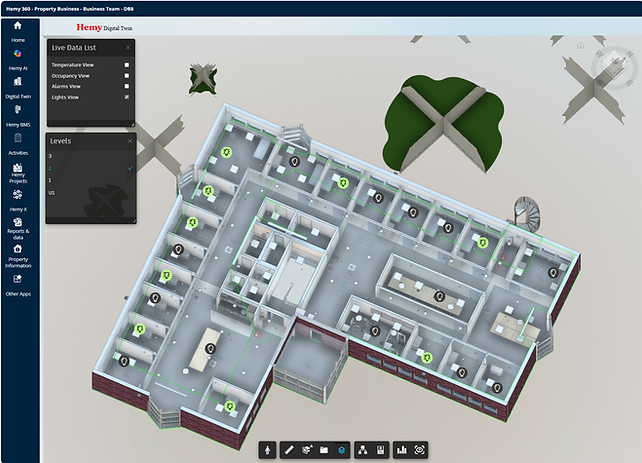642x463 pixels.
Task: Open Hemy X from the sidebar
Action: pyautogui.click(x=18, y=201)
